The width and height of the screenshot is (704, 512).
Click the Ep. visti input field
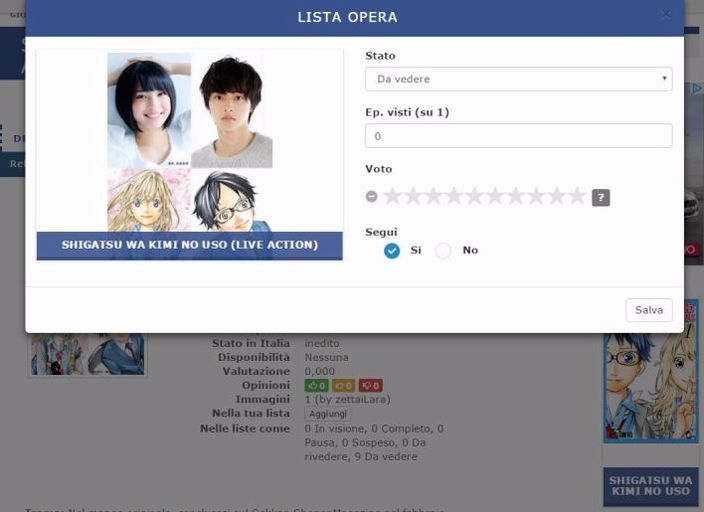click(519, 136)
